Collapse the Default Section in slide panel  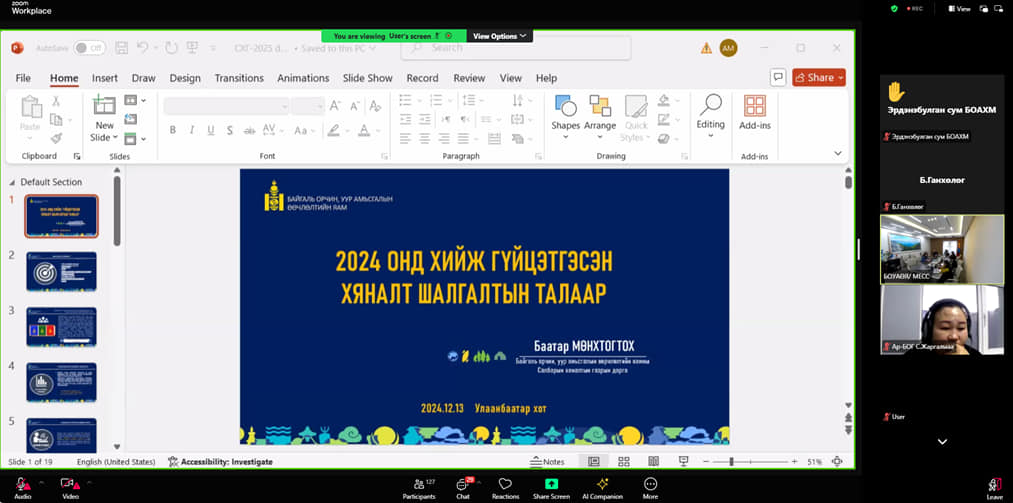[13, 182]
